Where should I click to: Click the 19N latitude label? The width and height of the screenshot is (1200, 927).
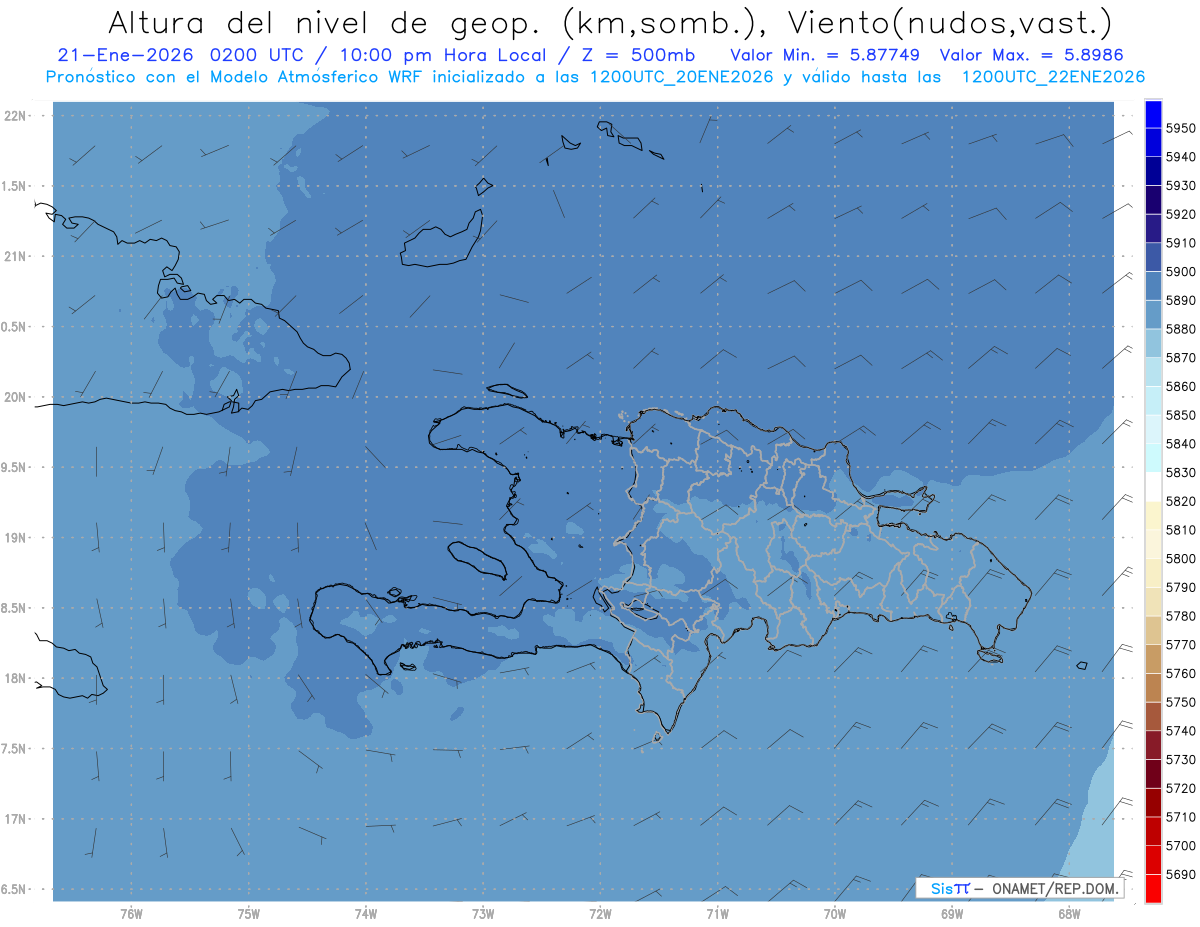coord(17,537)
